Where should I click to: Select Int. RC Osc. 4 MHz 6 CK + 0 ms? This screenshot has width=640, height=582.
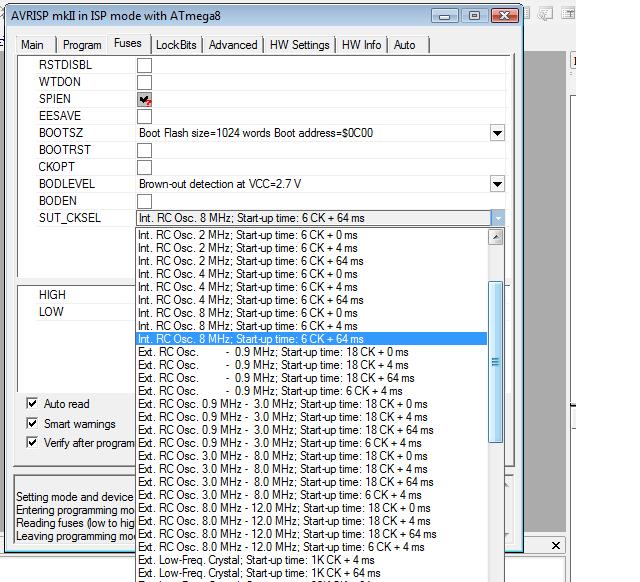pyautogui.click(x=311, y=274)
